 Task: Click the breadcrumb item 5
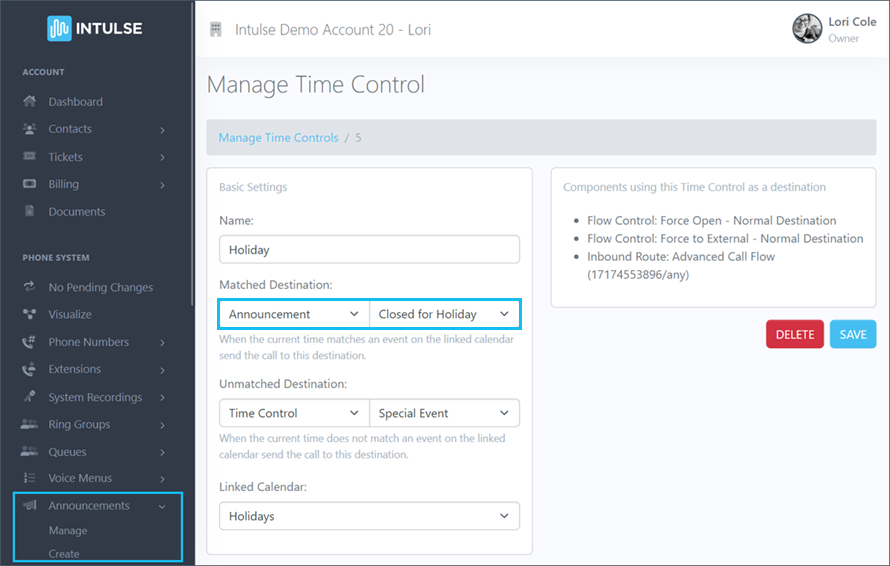click(358, 137)
